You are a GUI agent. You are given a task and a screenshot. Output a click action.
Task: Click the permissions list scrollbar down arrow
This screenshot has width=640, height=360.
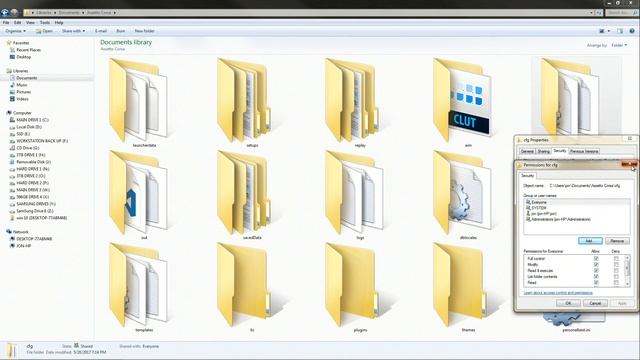(627, 285)
